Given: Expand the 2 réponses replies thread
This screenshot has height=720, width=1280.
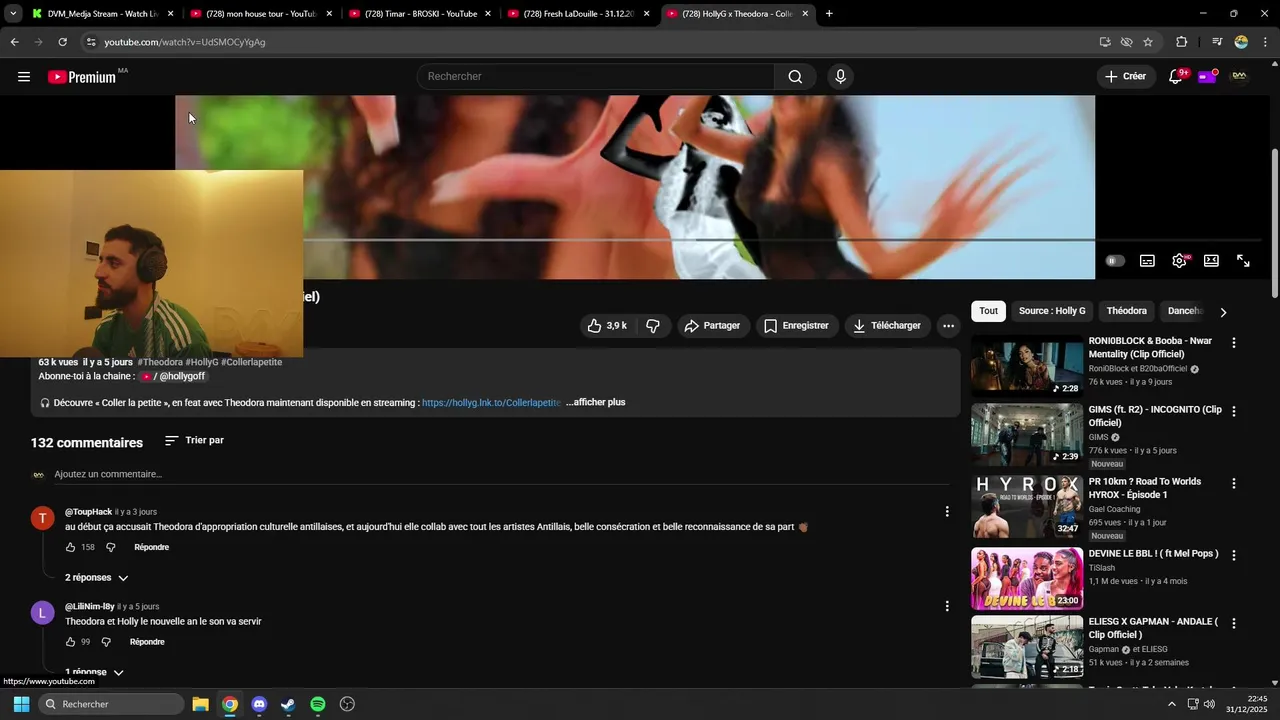Looking at the screenshot, I should pyautogui.click(x=97, y=578).
